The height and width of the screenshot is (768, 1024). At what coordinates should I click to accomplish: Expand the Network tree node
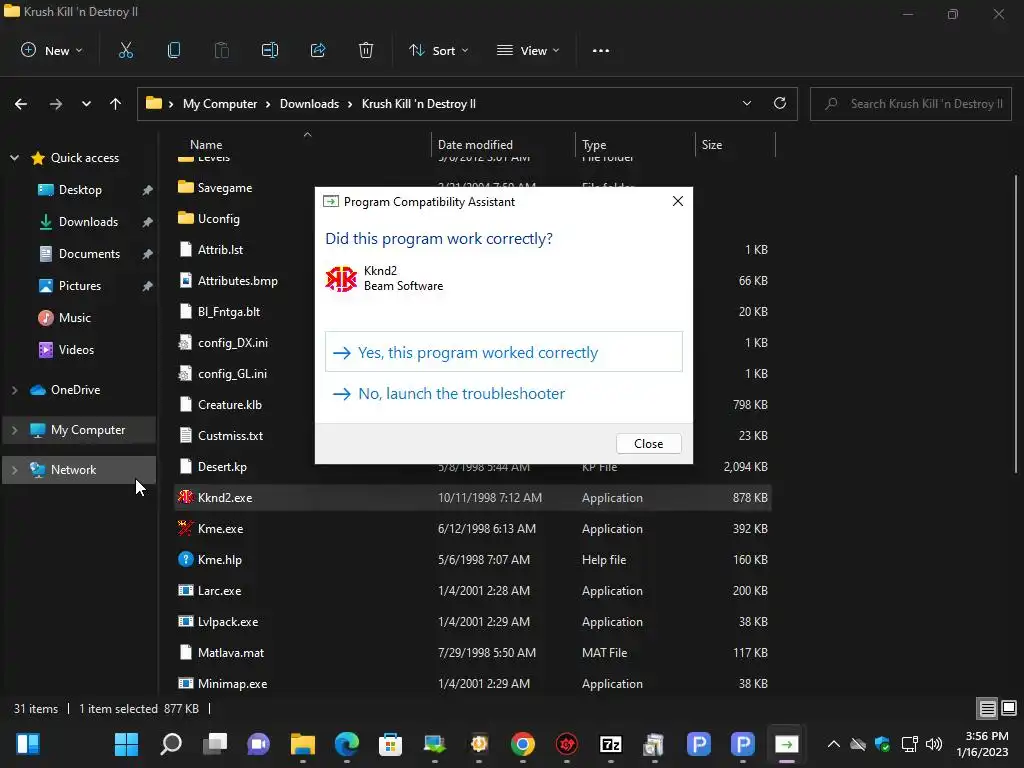(x=14, y=470)
